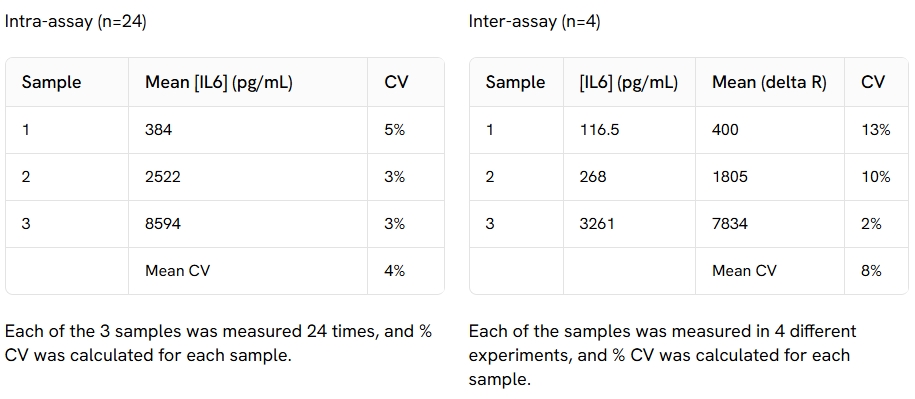The width and height of the screenshot is (915, 399).
Task: Click the caption about 4 different experiments
Action: pyautogui.click(x=662, y=355)
